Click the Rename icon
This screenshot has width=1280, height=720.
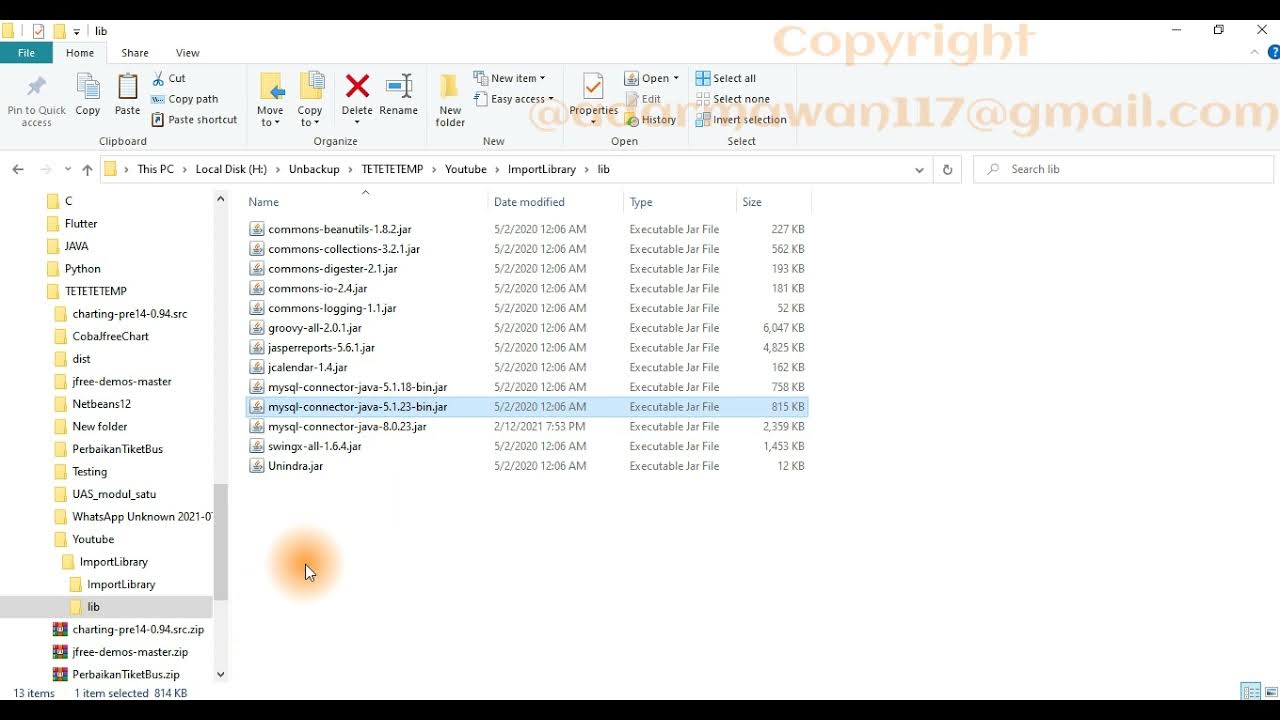pos(398,86)
